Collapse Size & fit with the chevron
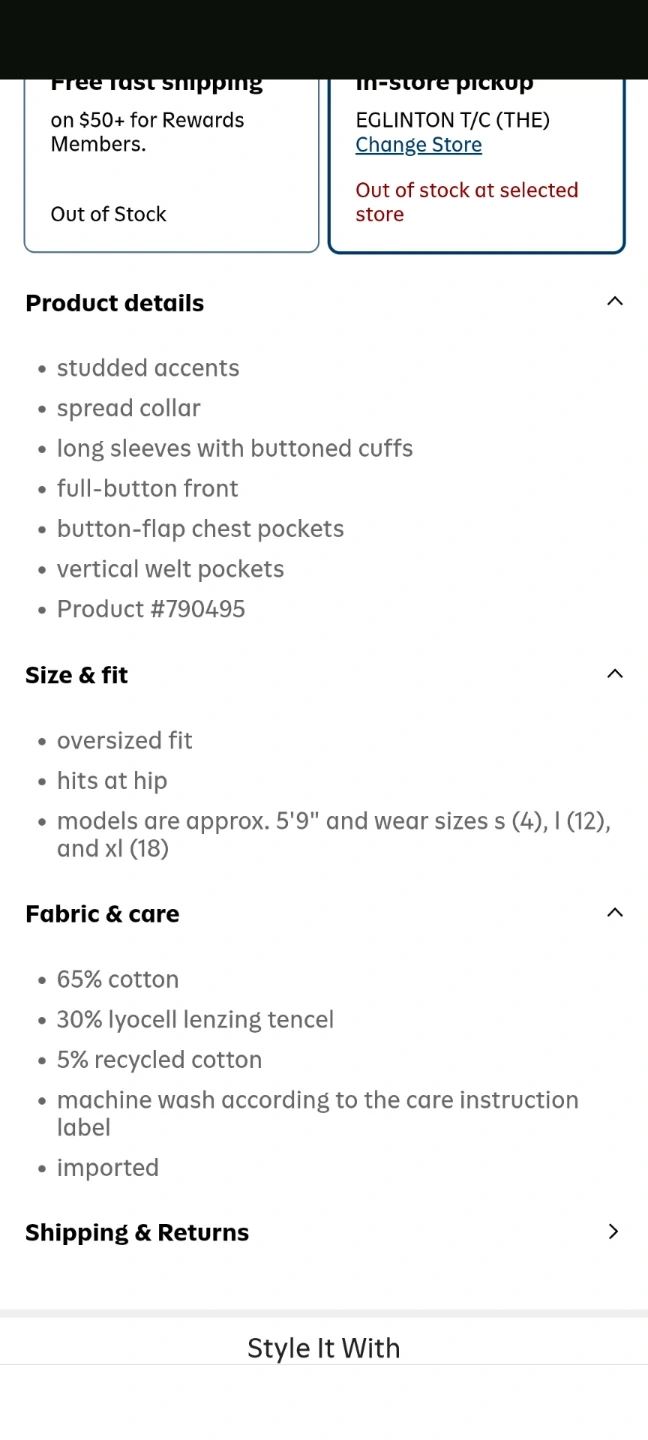Viewport: 648px width, 1440px height. click(x=615, y=674)
